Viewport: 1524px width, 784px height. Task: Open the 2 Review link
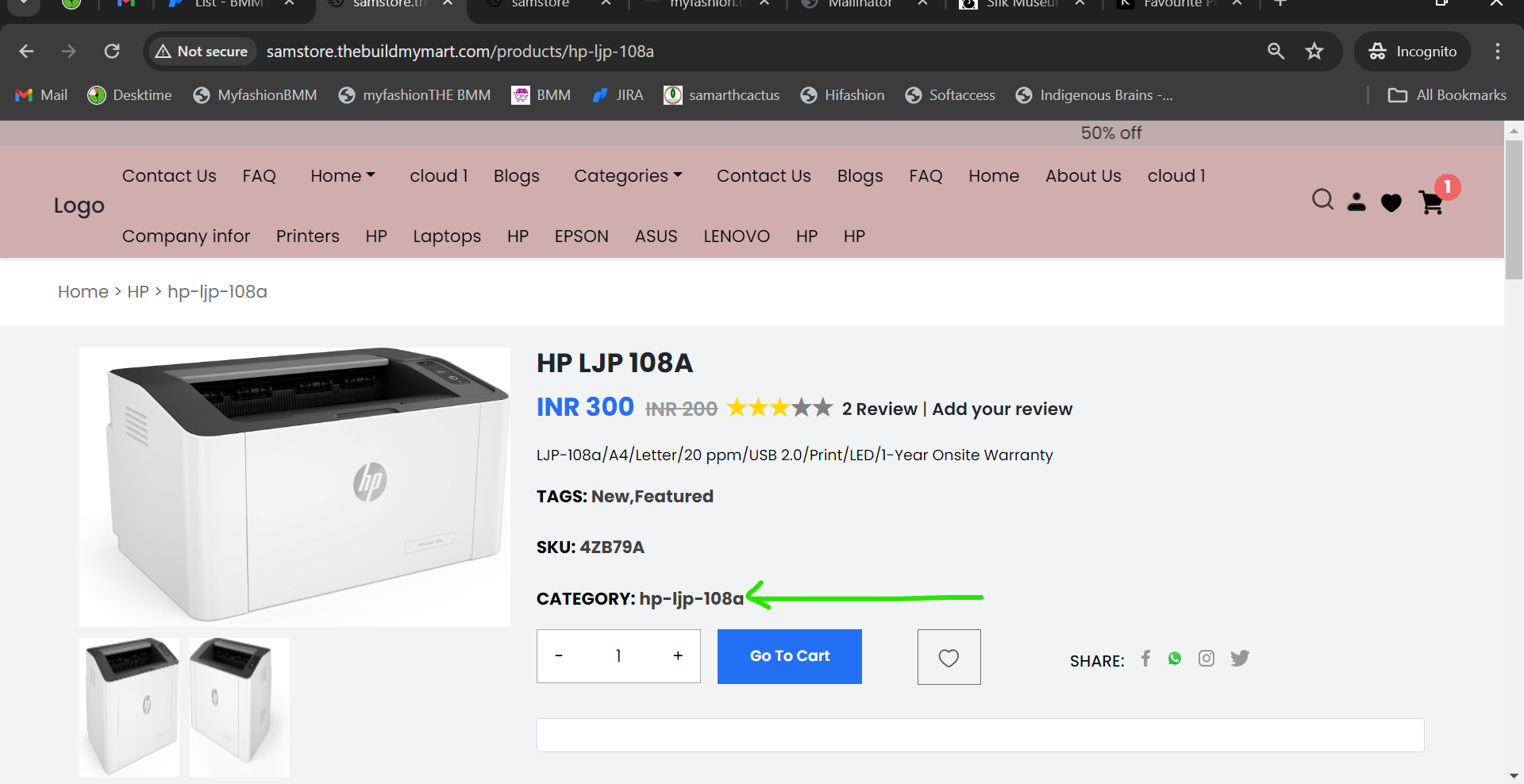point(879,409)
